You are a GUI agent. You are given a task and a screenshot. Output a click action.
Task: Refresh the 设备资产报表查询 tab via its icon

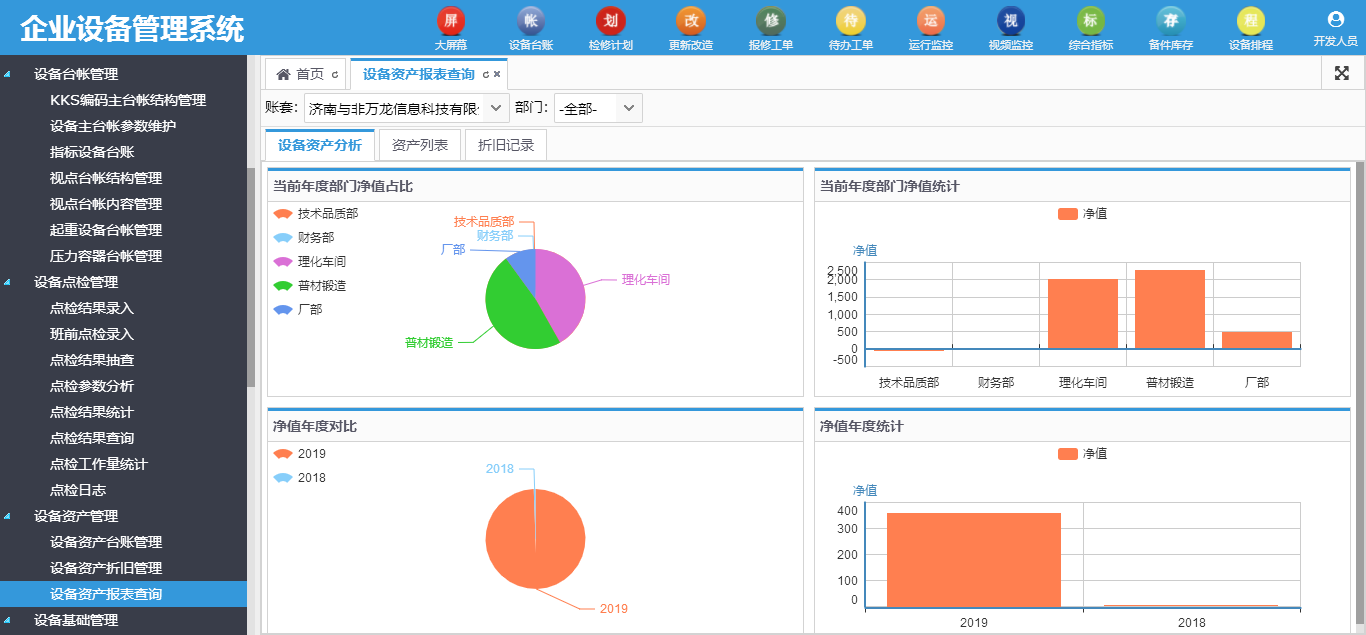[x=485, y=74]
